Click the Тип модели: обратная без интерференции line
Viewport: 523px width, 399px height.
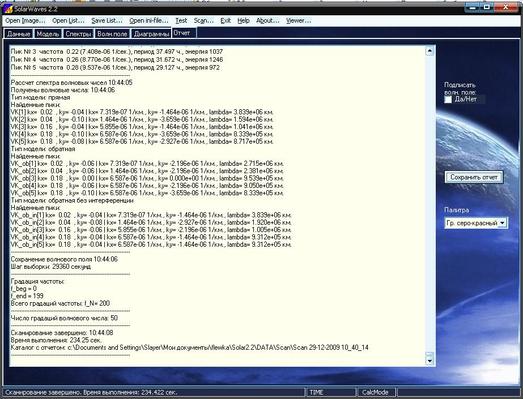point(72,201)
